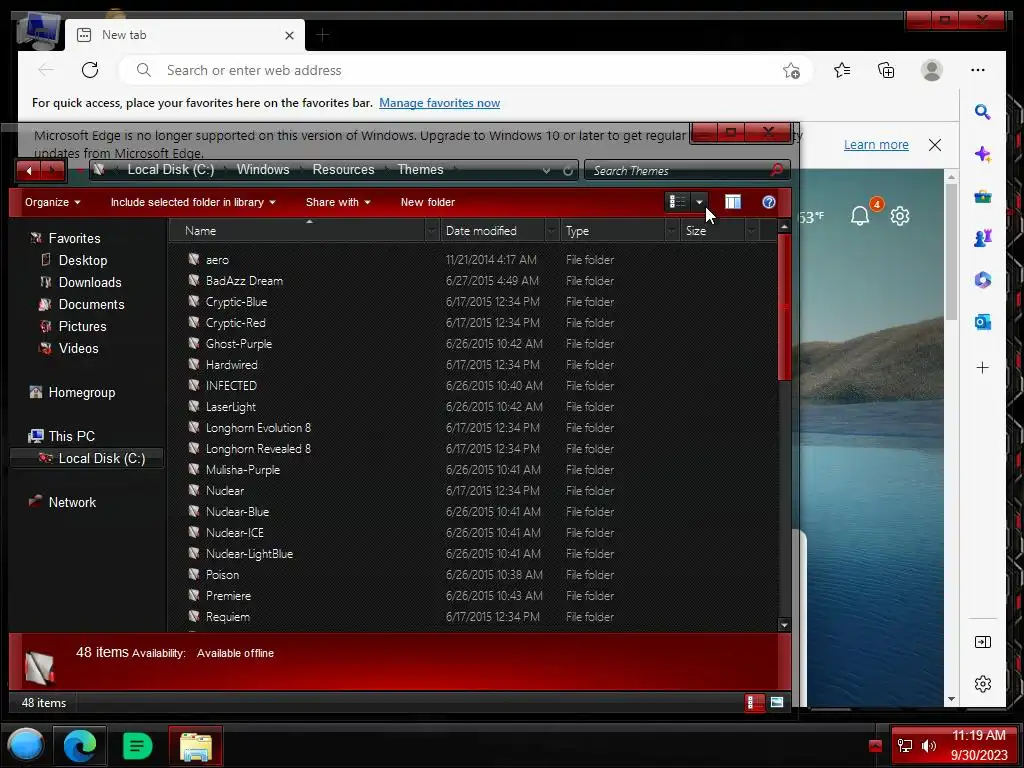Click in the Search Themes field
Image resolution: width=1024 pixels, height=768 pixels.
(679, 170)
